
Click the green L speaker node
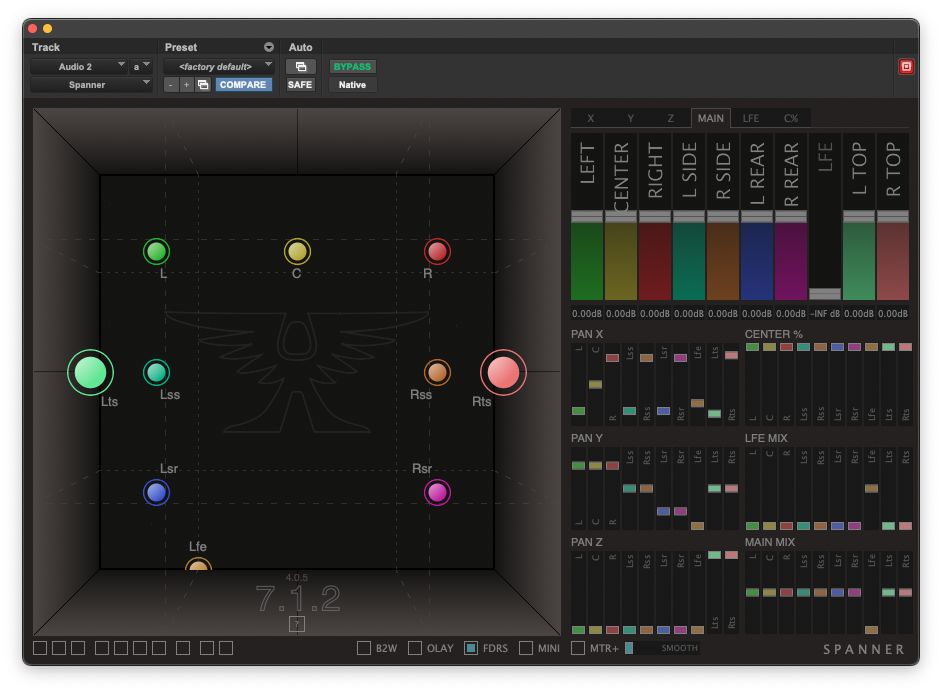(x=156, y=251)
